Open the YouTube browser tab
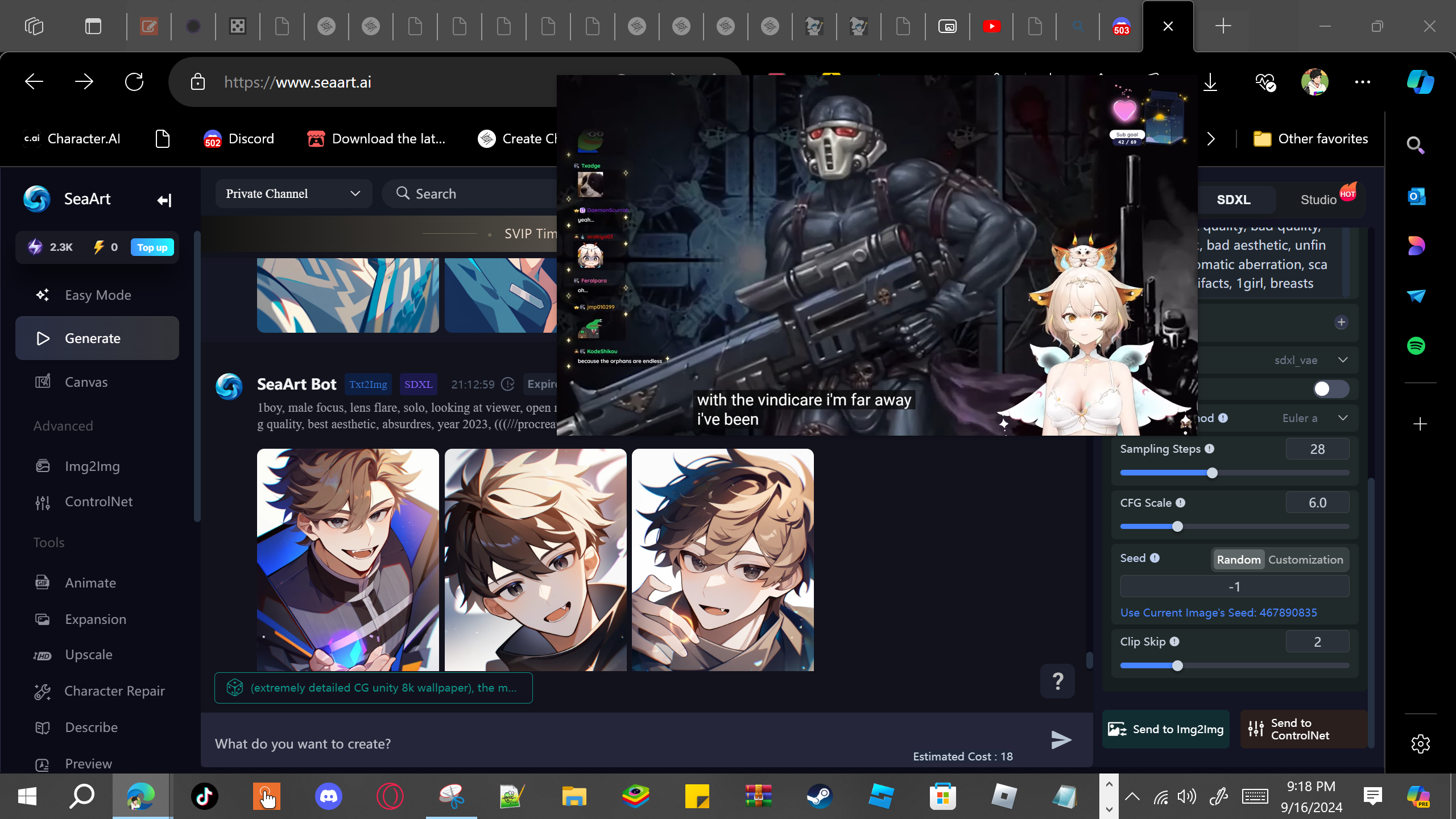This screenshot has width=1456, height=819. [x=992, y=26]
